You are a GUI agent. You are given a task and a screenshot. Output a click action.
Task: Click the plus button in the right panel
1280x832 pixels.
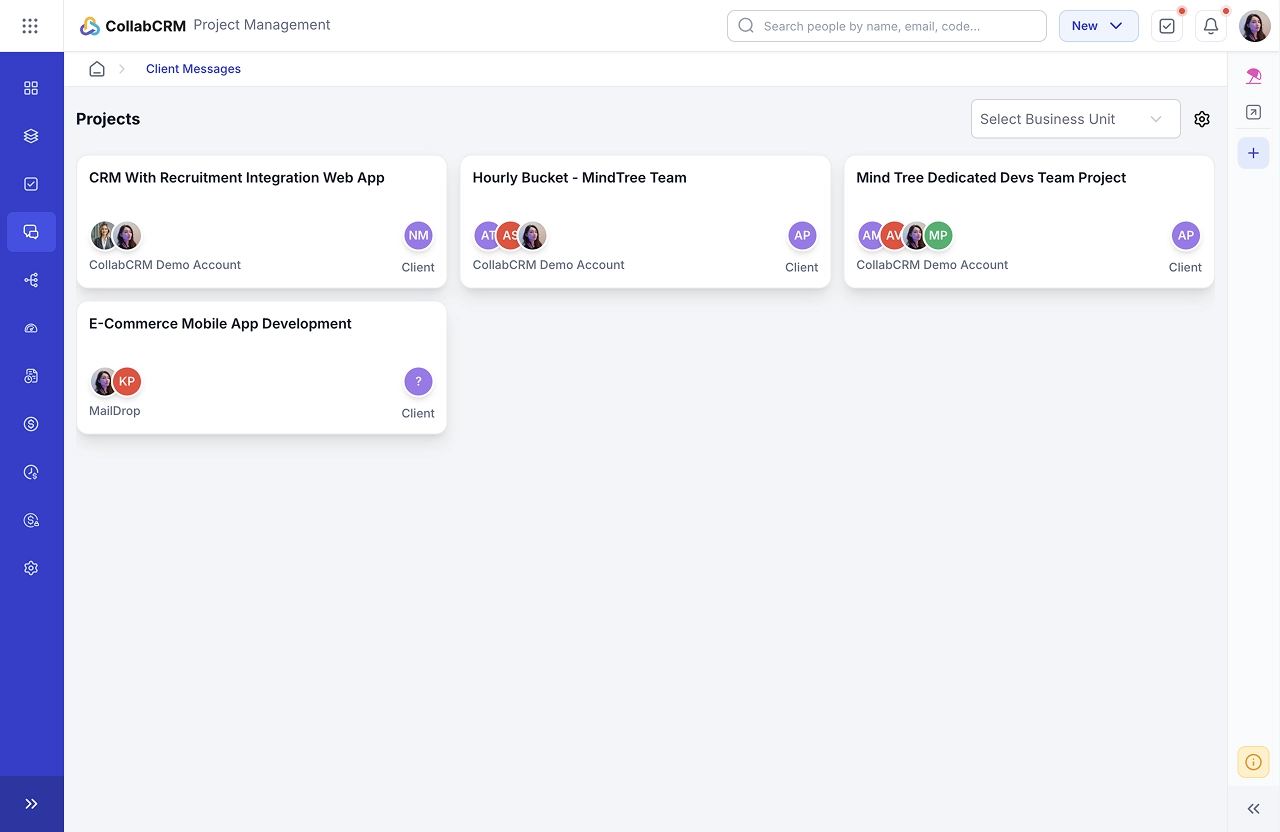1254,153
